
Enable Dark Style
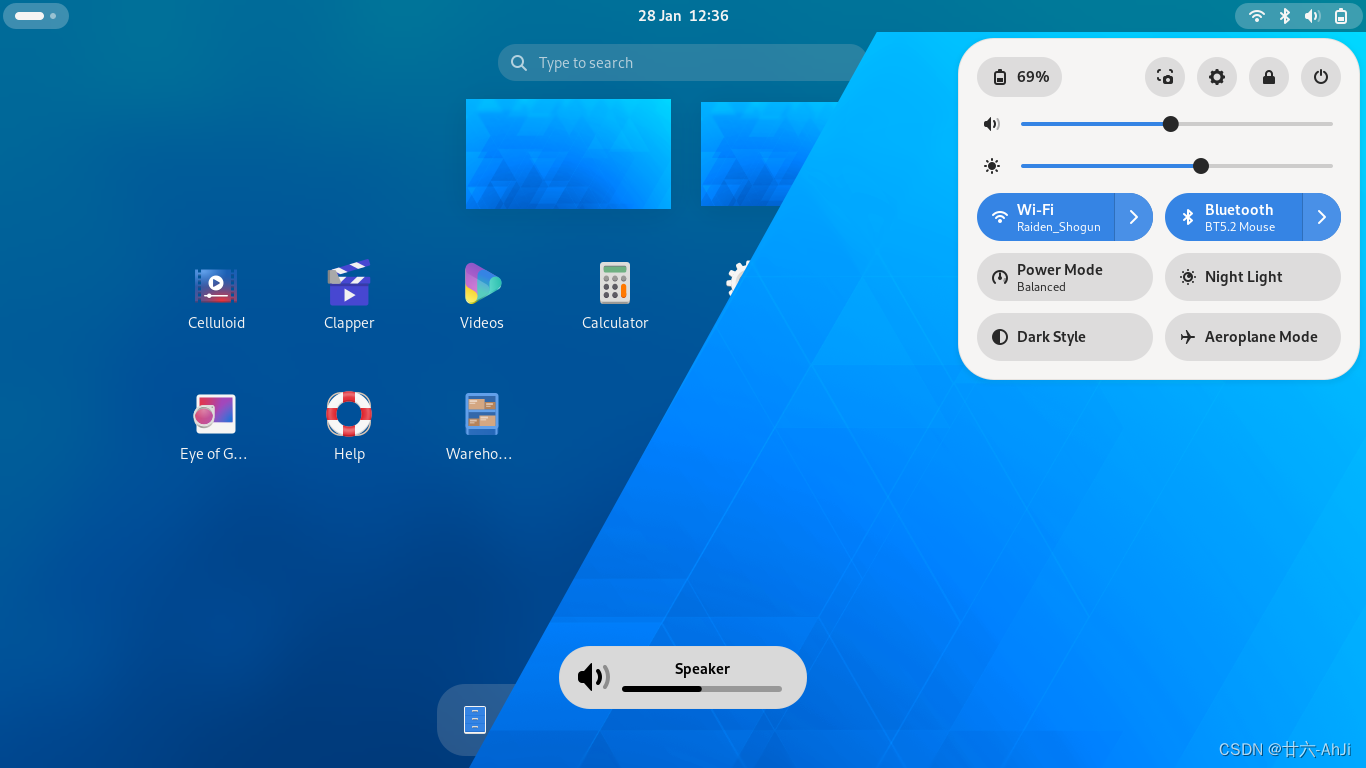pos(1065,337)
